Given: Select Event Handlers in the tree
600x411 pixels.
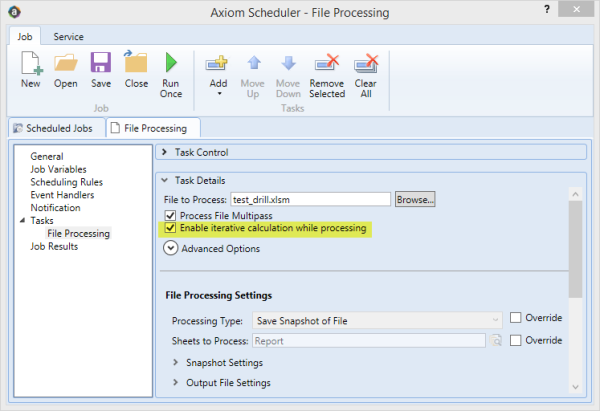Looking at the screenshot, I should [x=62, y=195].
